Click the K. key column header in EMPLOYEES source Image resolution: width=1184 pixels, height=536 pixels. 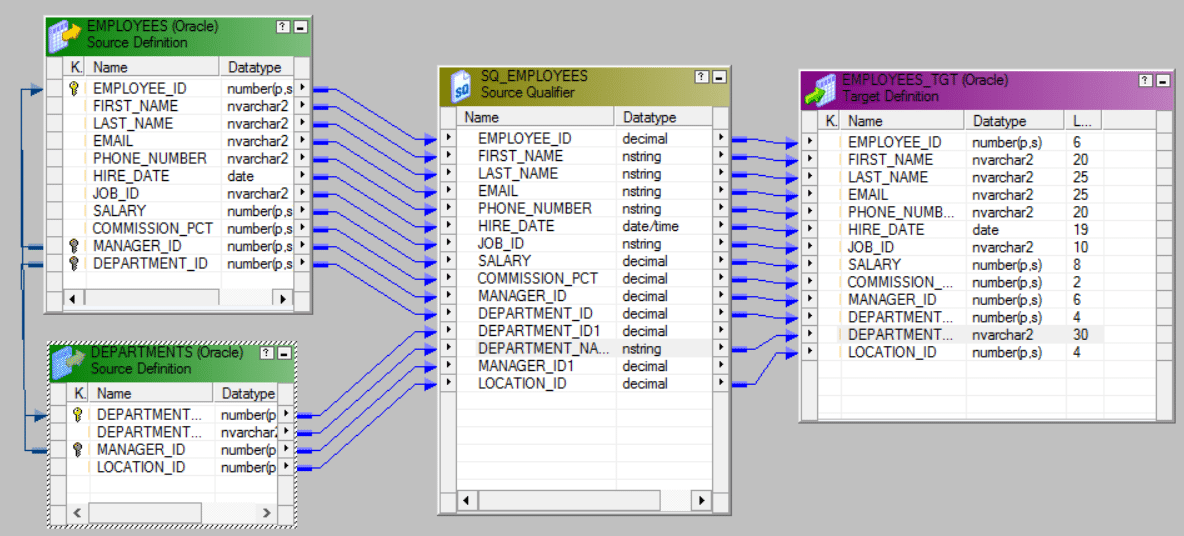[x=75, y=67]
